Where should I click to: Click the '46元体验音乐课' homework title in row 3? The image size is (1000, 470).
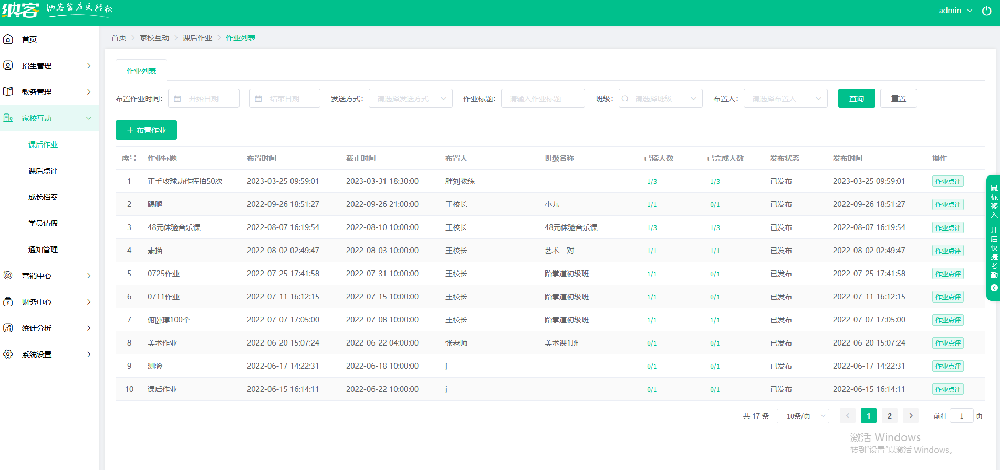173,228
